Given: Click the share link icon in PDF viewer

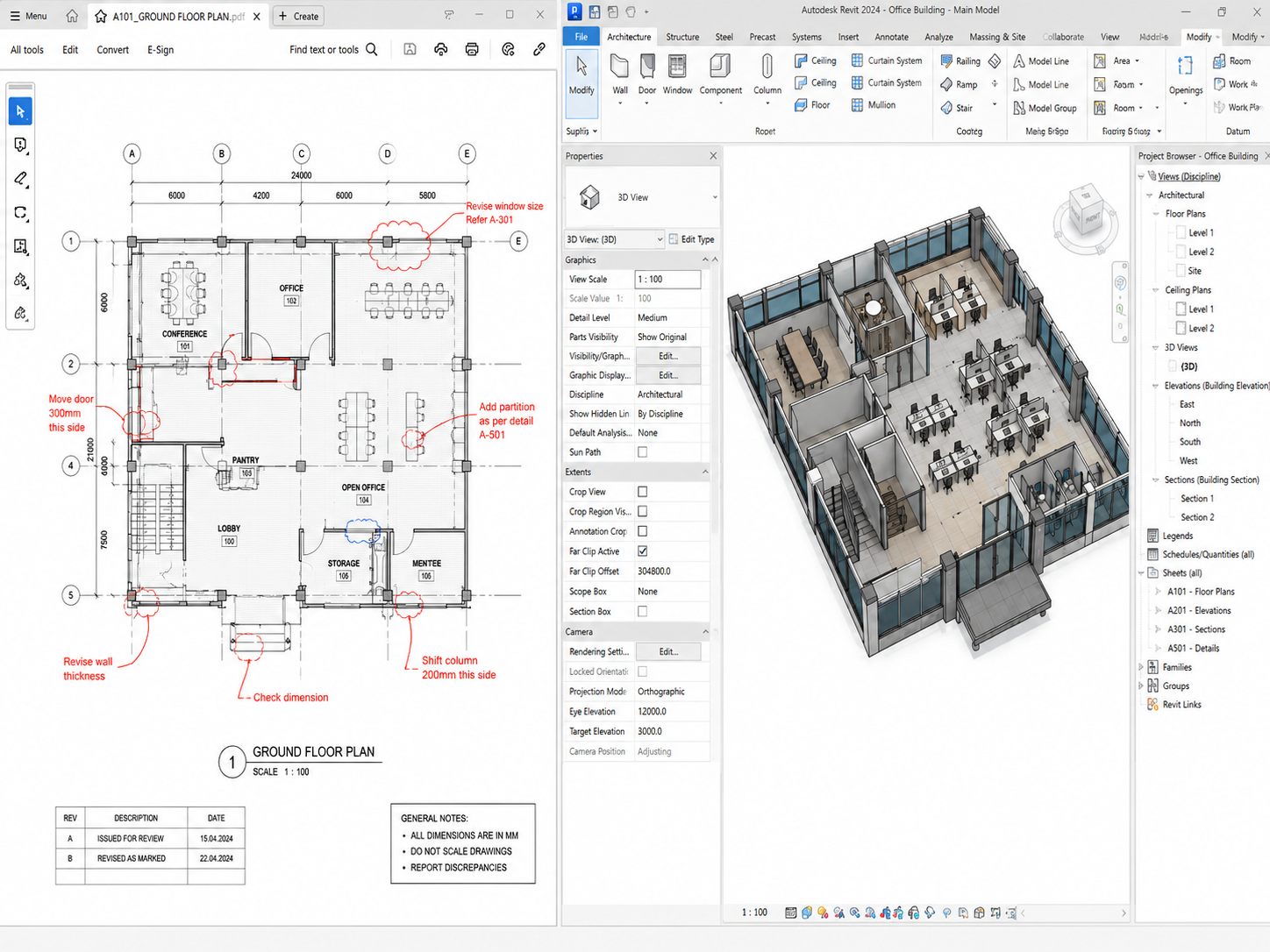Looking at the screenshot, I should click(x=539, y=50).
